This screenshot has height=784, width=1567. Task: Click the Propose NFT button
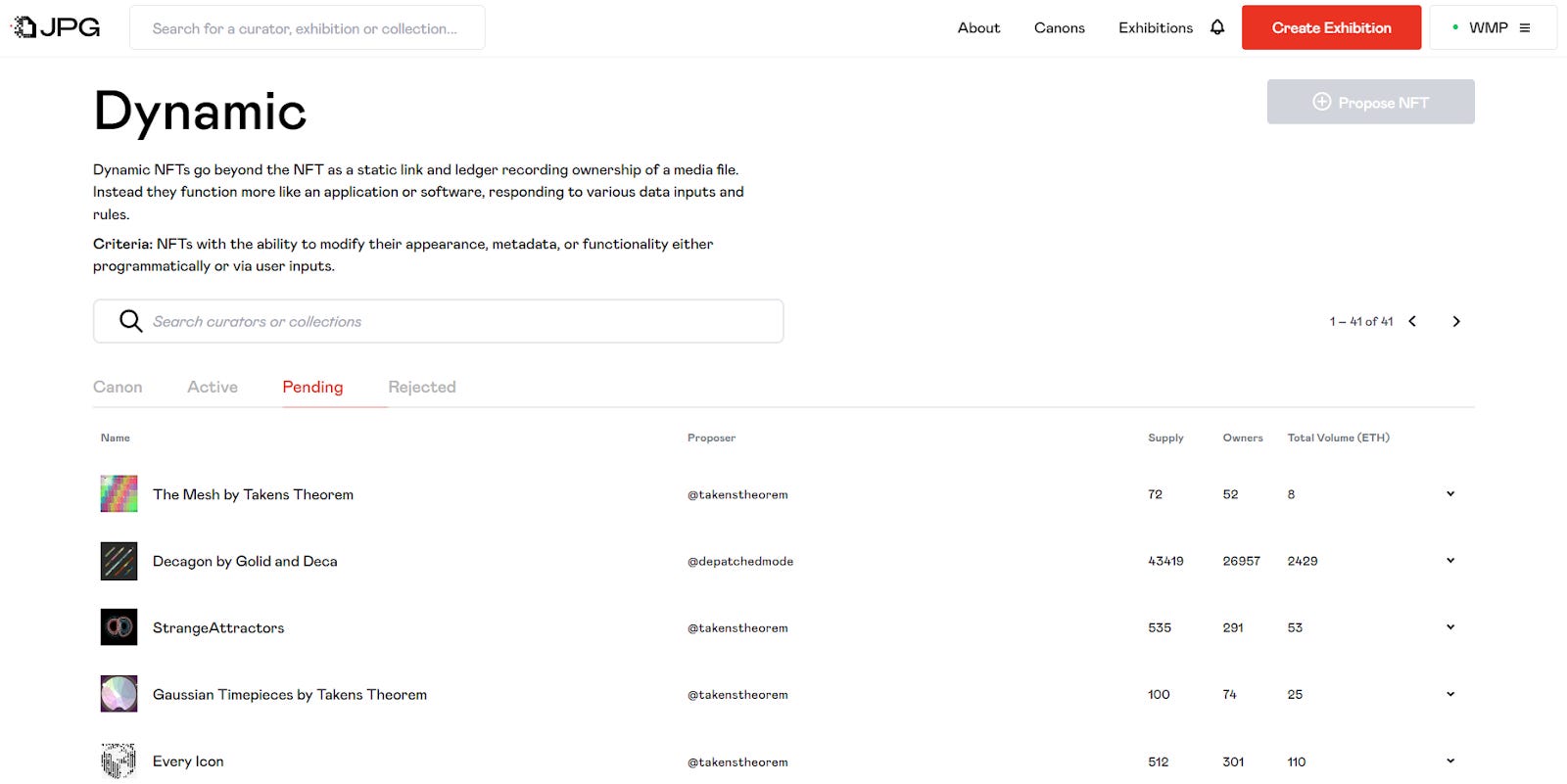[1370, 102]
